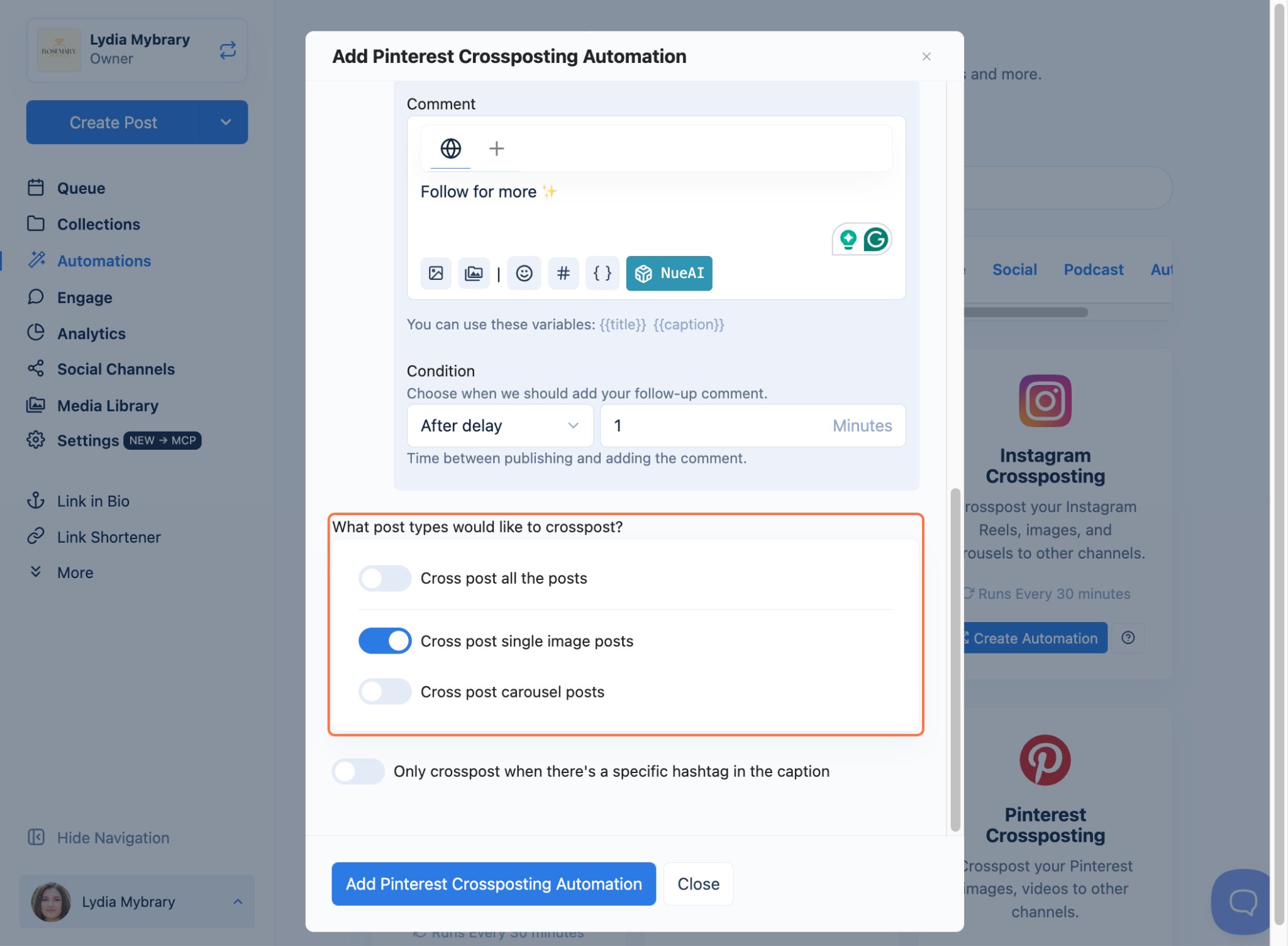The height and width of the screenshot is (946, 1288).
Task: Open the Grammarly widget in comment box
Action: coord(875,240)
